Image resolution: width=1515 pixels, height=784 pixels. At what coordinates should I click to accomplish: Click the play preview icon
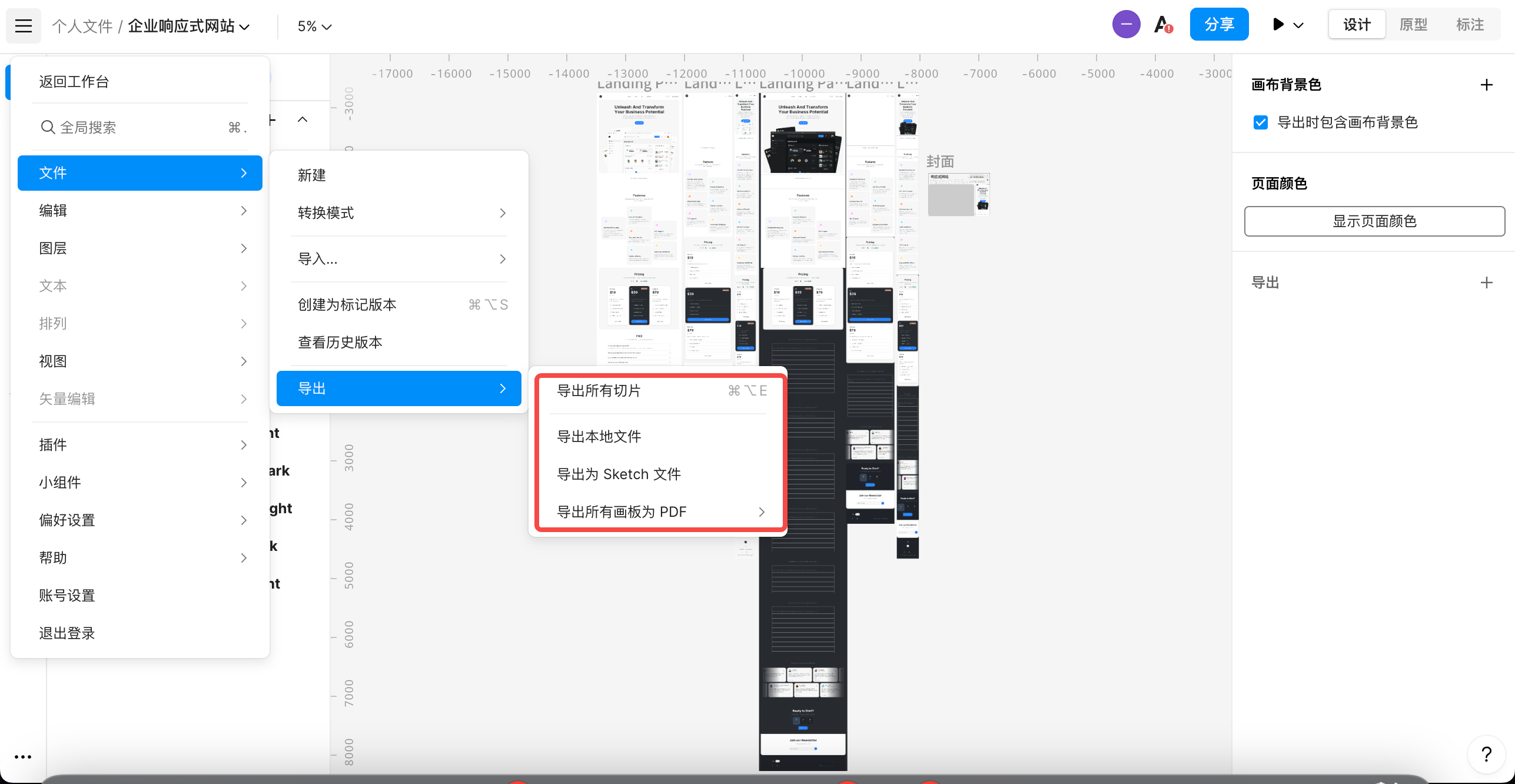coord(1278,25)
